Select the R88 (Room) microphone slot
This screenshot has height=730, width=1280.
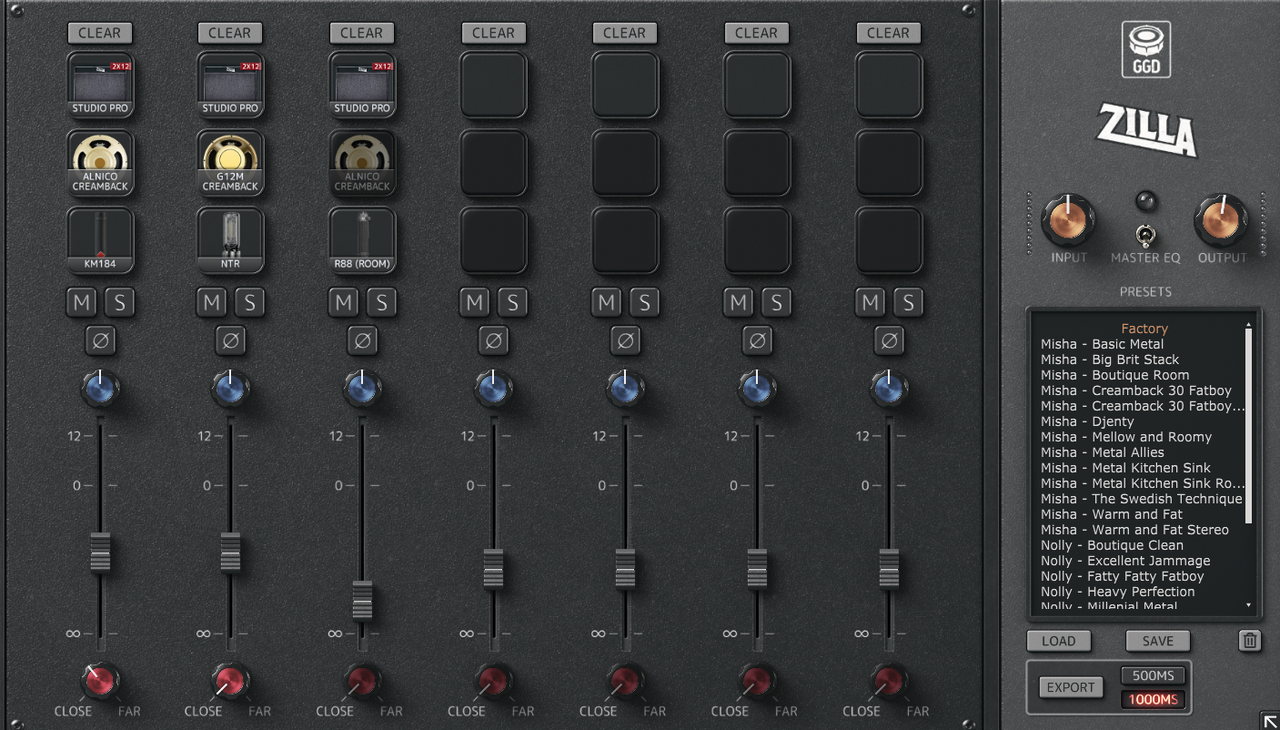tap(362, 241)
